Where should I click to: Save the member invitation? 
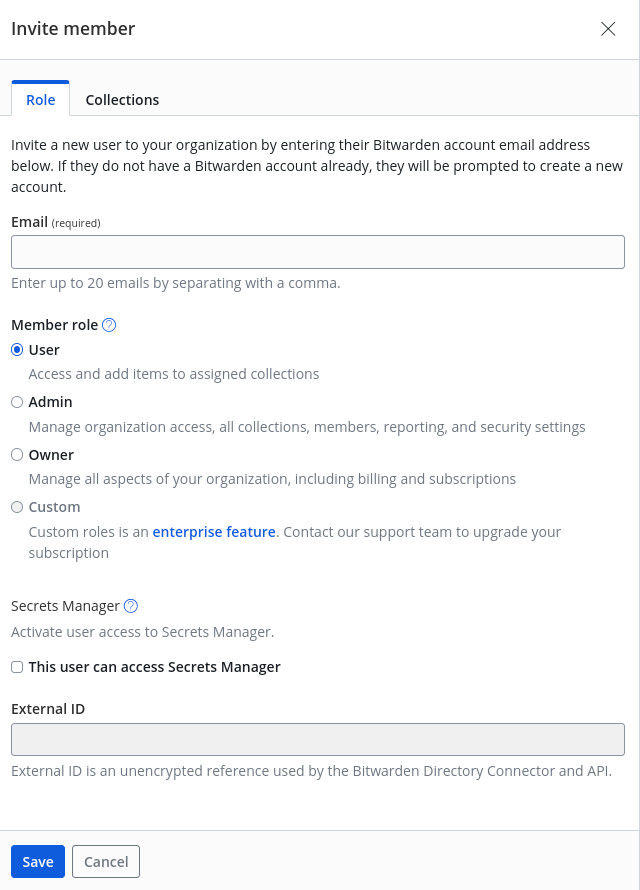tap(38, 862)
